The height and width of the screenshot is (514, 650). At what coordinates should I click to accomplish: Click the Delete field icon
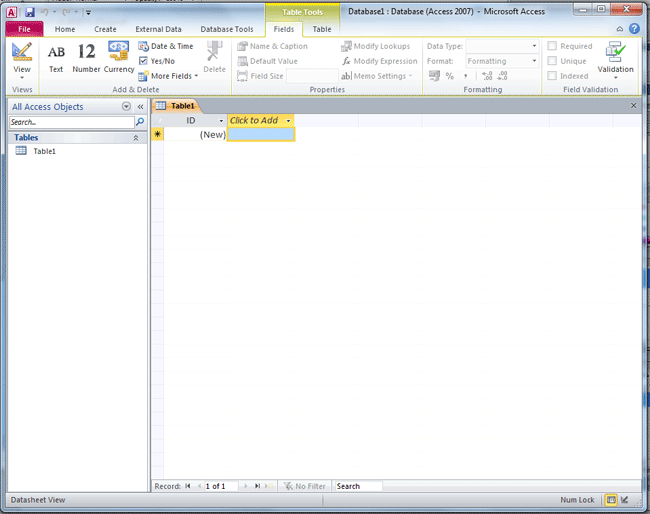(214, 57)
